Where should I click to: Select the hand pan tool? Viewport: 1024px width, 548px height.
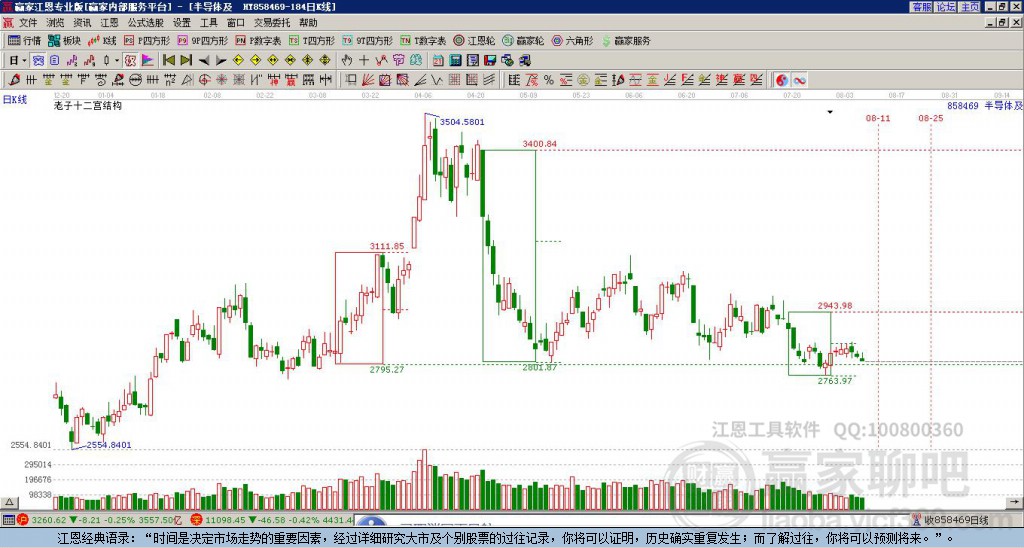pyautogui.click(x=346, y=61)
